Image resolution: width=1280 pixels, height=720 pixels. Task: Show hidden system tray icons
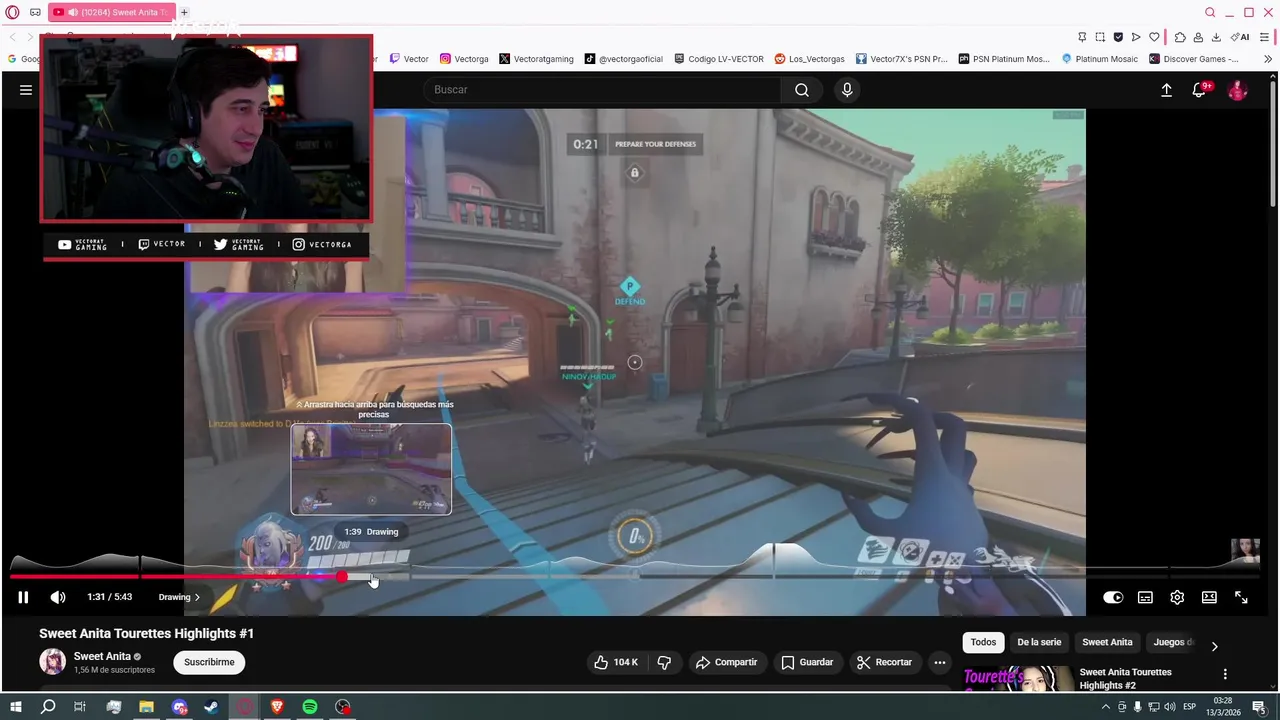[1106, 707]
